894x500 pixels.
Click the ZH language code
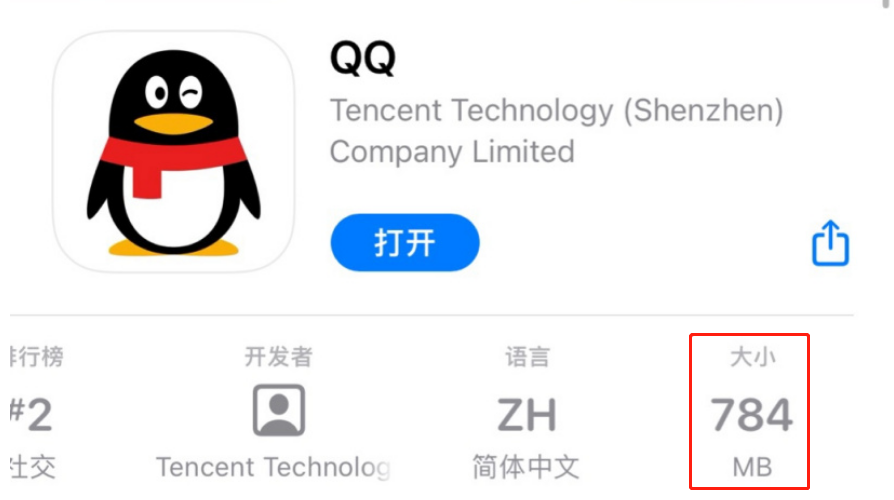tap(527, 415)
